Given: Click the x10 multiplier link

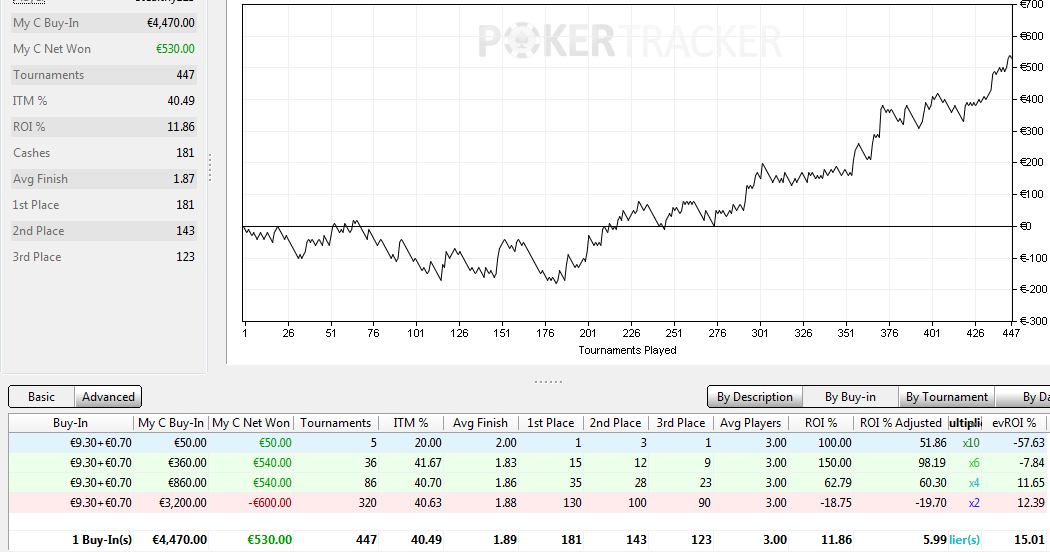Looking at the screenshot, I should click(x=971, y=443).
